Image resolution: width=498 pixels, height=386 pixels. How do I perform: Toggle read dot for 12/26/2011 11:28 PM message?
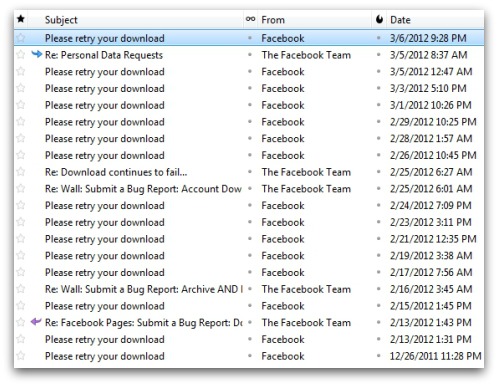click(x=250, y=356)
